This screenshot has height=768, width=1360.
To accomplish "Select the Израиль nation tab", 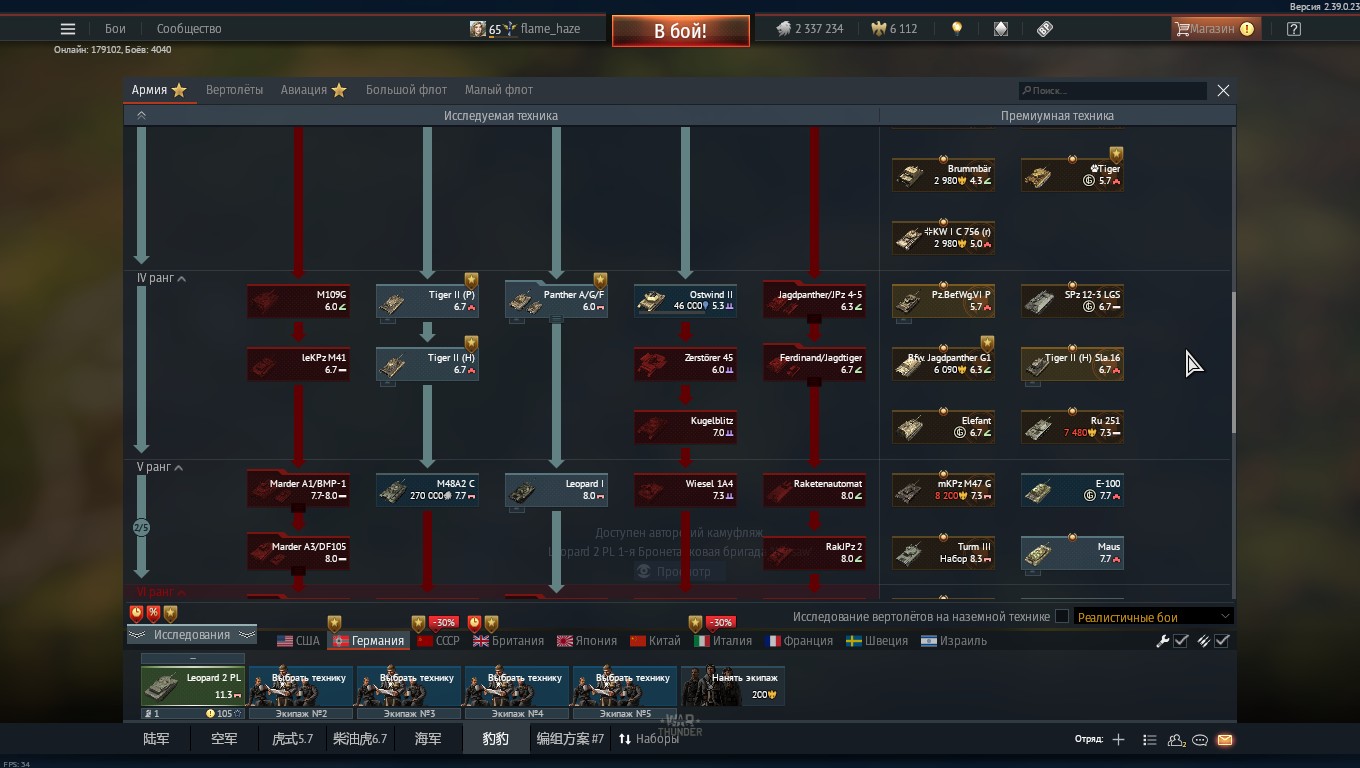I will [954, 641].
